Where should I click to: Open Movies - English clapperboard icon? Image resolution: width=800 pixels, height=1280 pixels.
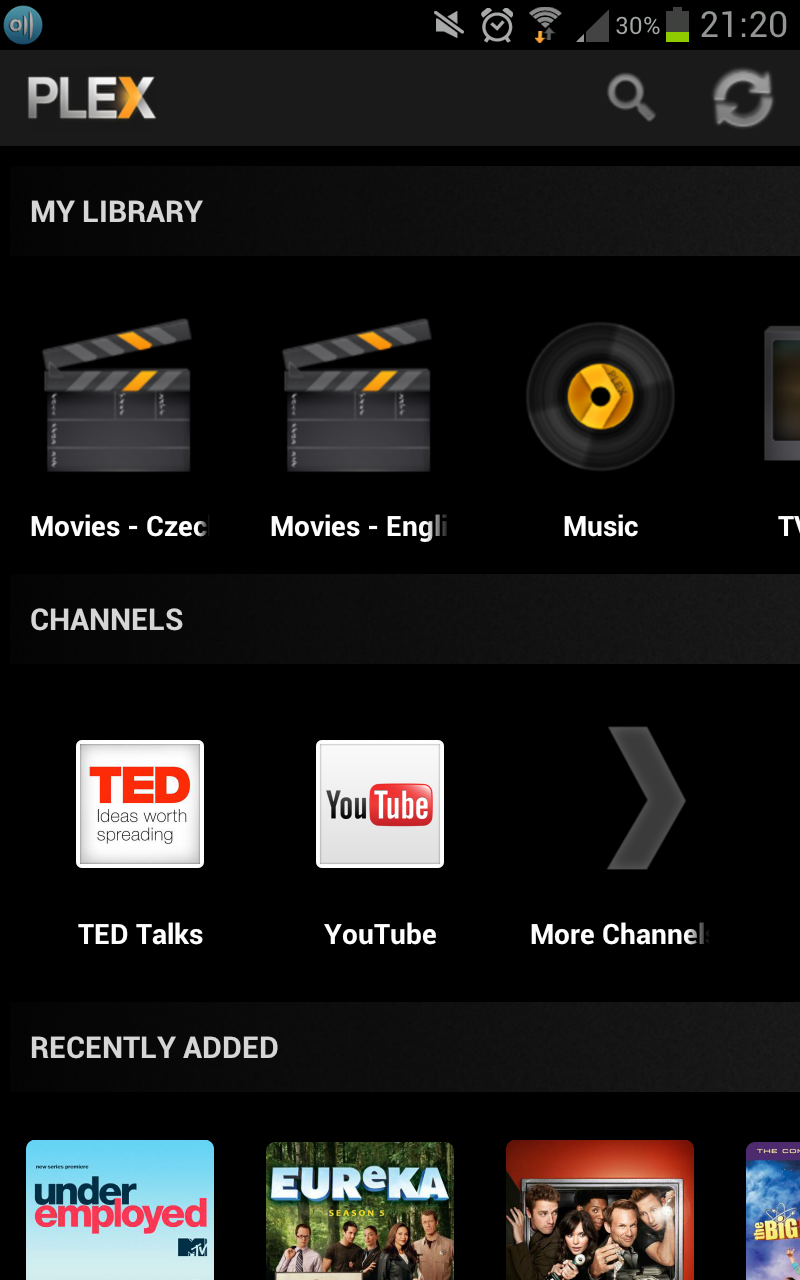click(356, 395)
